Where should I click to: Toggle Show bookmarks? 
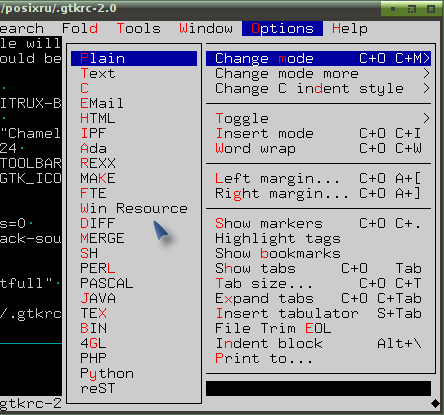click(318, 253)
